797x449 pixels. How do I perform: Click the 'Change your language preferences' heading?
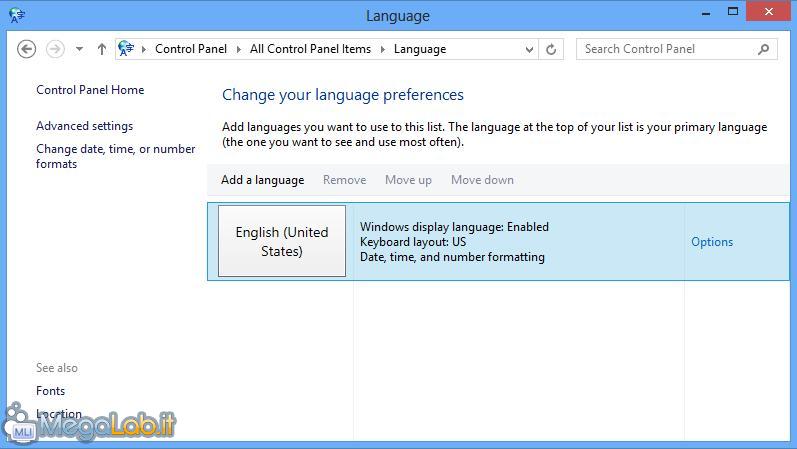click(x=343, y=95)
